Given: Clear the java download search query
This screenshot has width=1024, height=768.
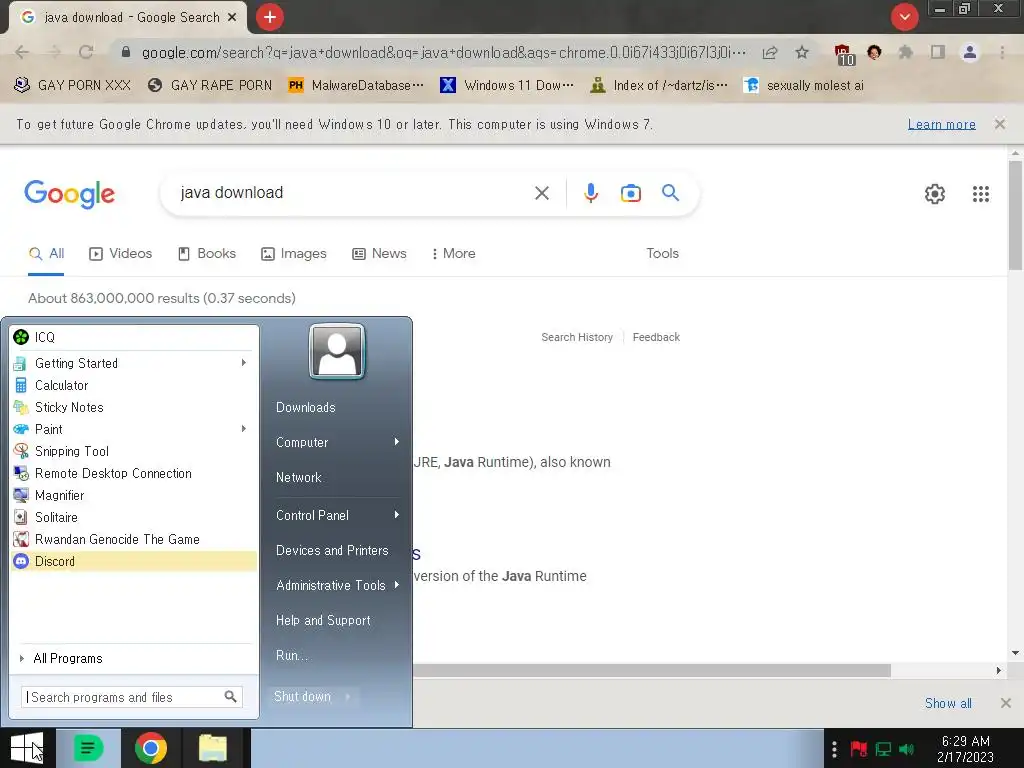Looking at the screenshot, I should [x=541, y=193].
